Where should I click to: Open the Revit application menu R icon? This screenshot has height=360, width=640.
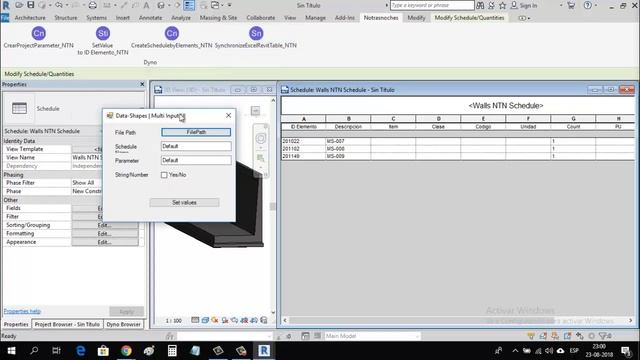click(5, 5)
